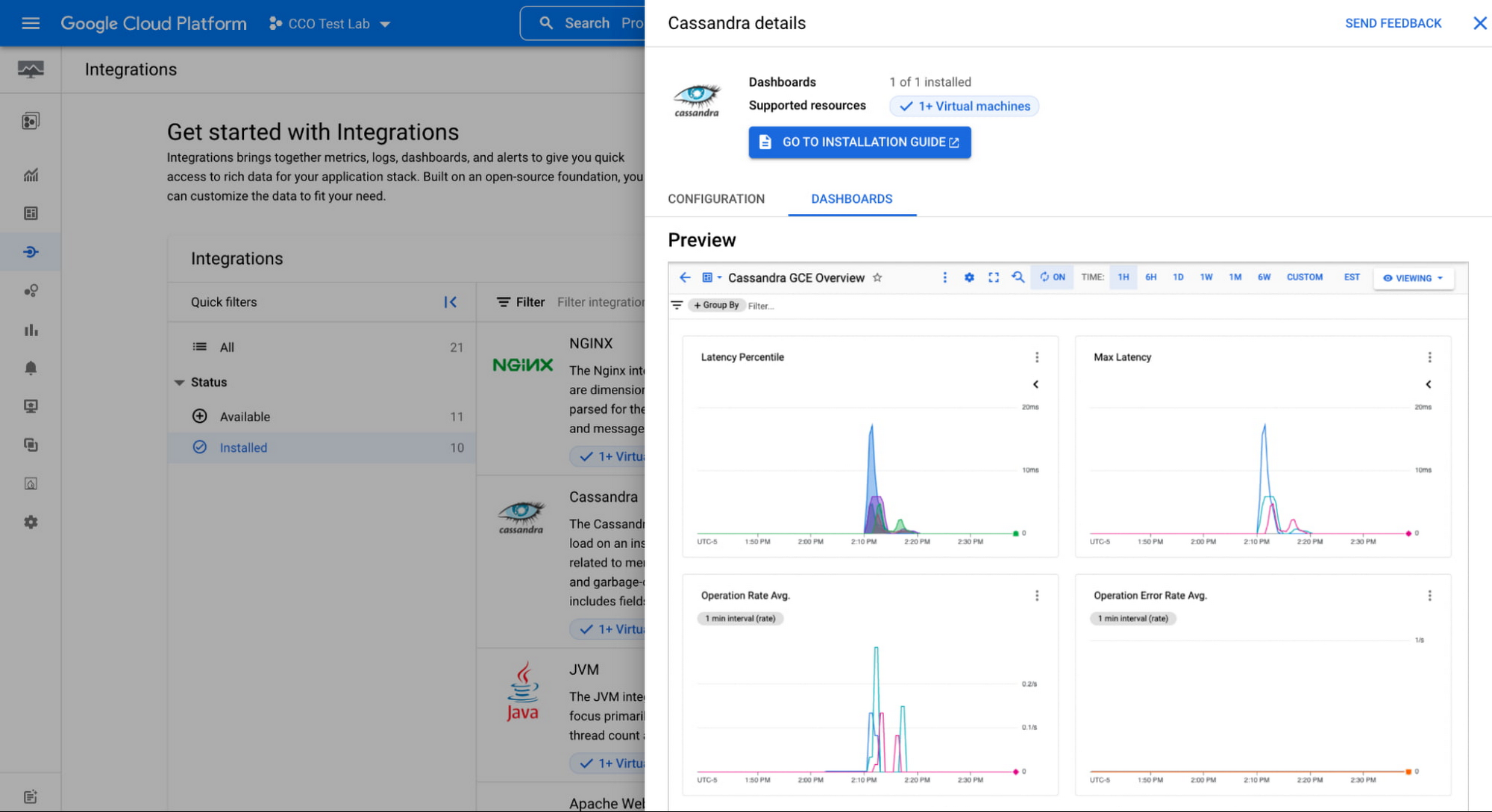The width and height of the screenshot is (1492, 812).
Task: Focus the Filter integrations input
Action: 601,302
